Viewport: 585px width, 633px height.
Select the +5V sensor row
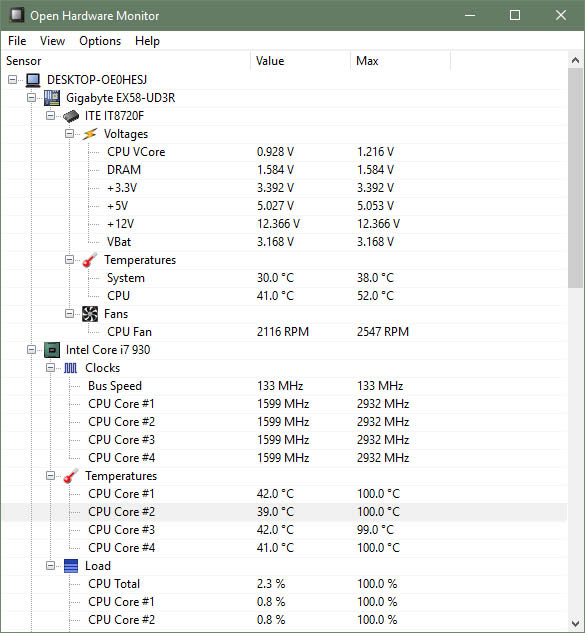coord(284,206)
